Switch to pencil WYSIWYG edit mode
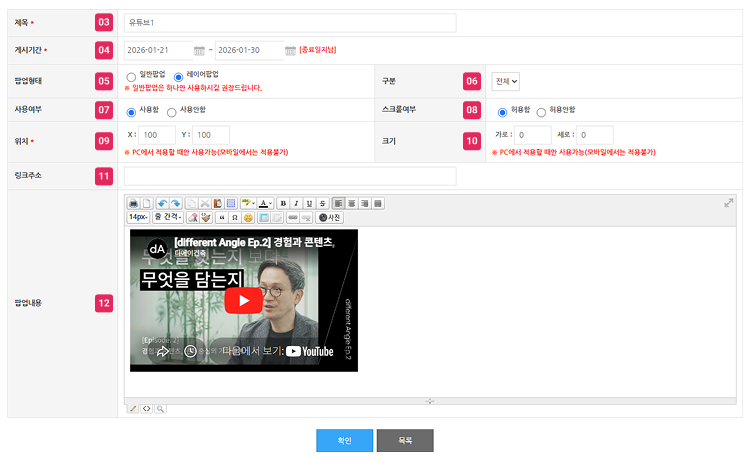This screenshot has height=462, width=750. (x=133, y=409)
